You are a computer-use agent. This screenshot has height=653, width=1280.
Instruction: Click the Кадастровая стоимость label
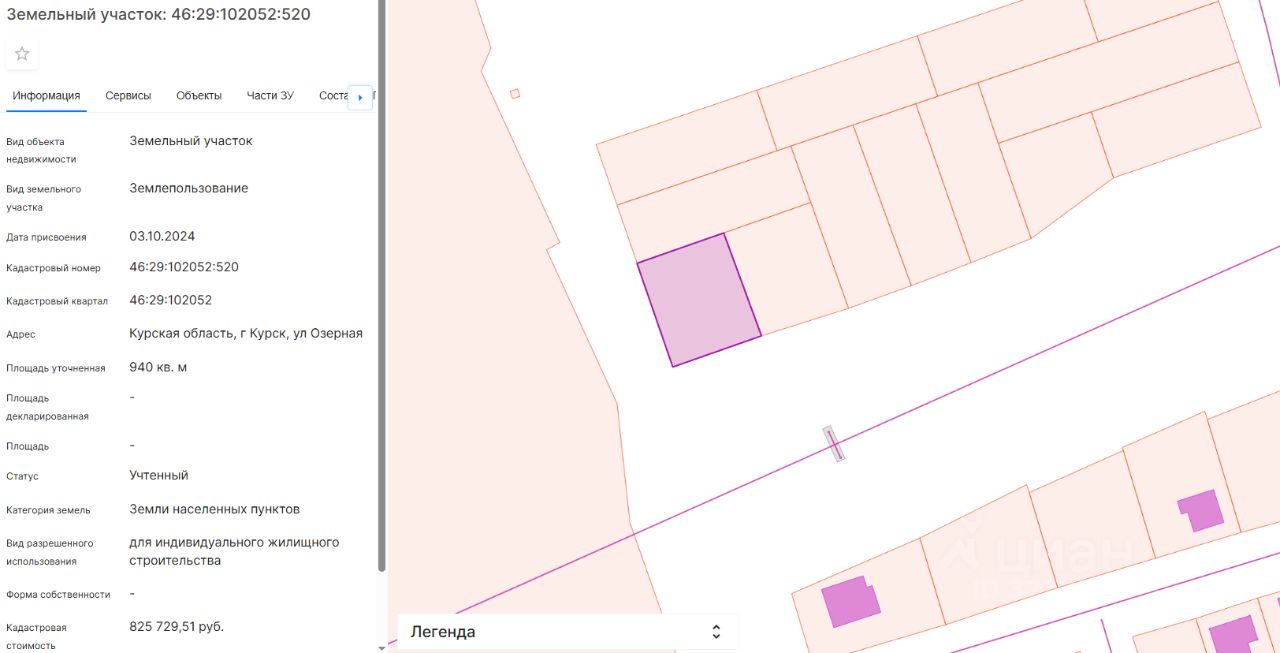36,636
